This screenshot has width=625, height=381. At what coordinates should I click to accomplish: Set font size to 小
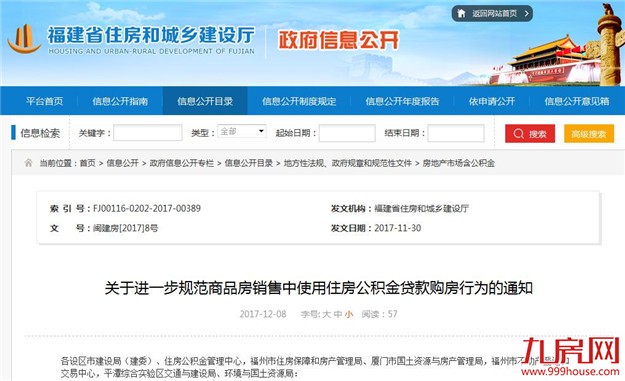click(349, 314)
